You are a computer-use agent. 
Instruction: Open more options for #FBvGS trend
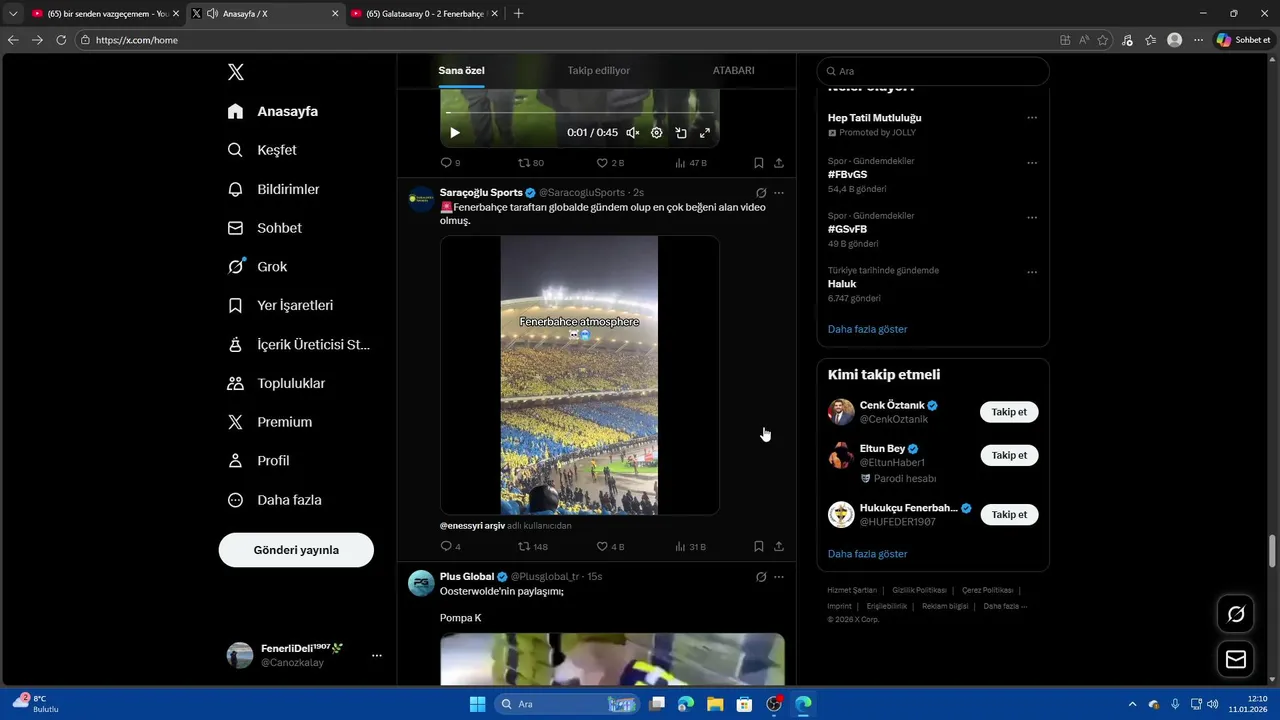point(1032,163)
